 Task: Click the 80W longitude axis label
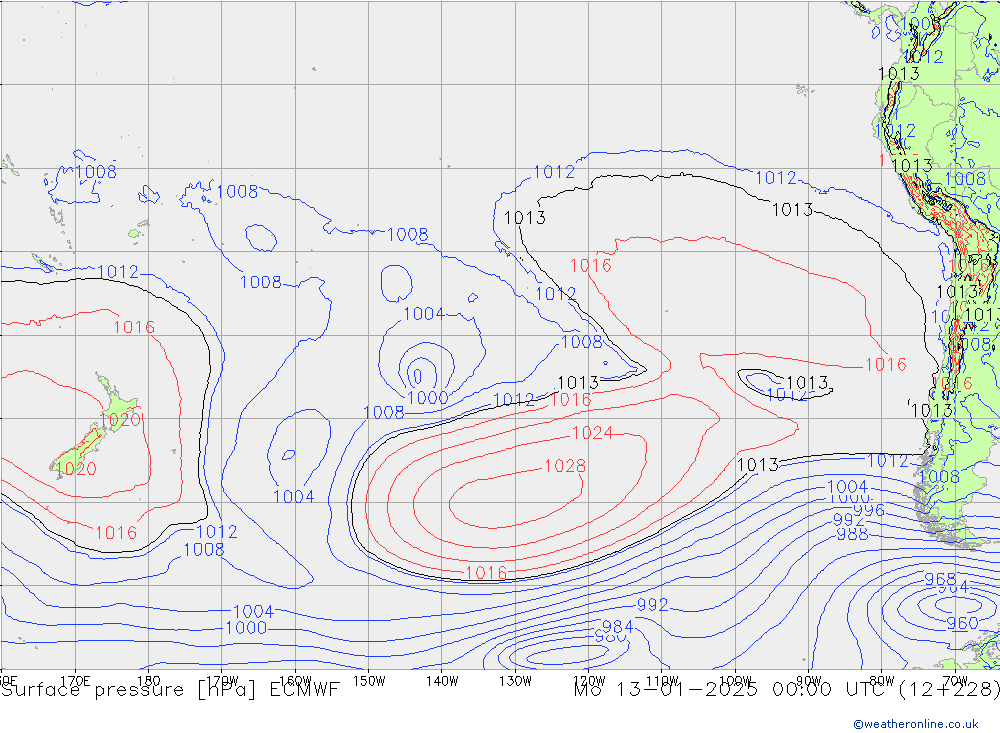pyautogui.click(x=881, y=680)
